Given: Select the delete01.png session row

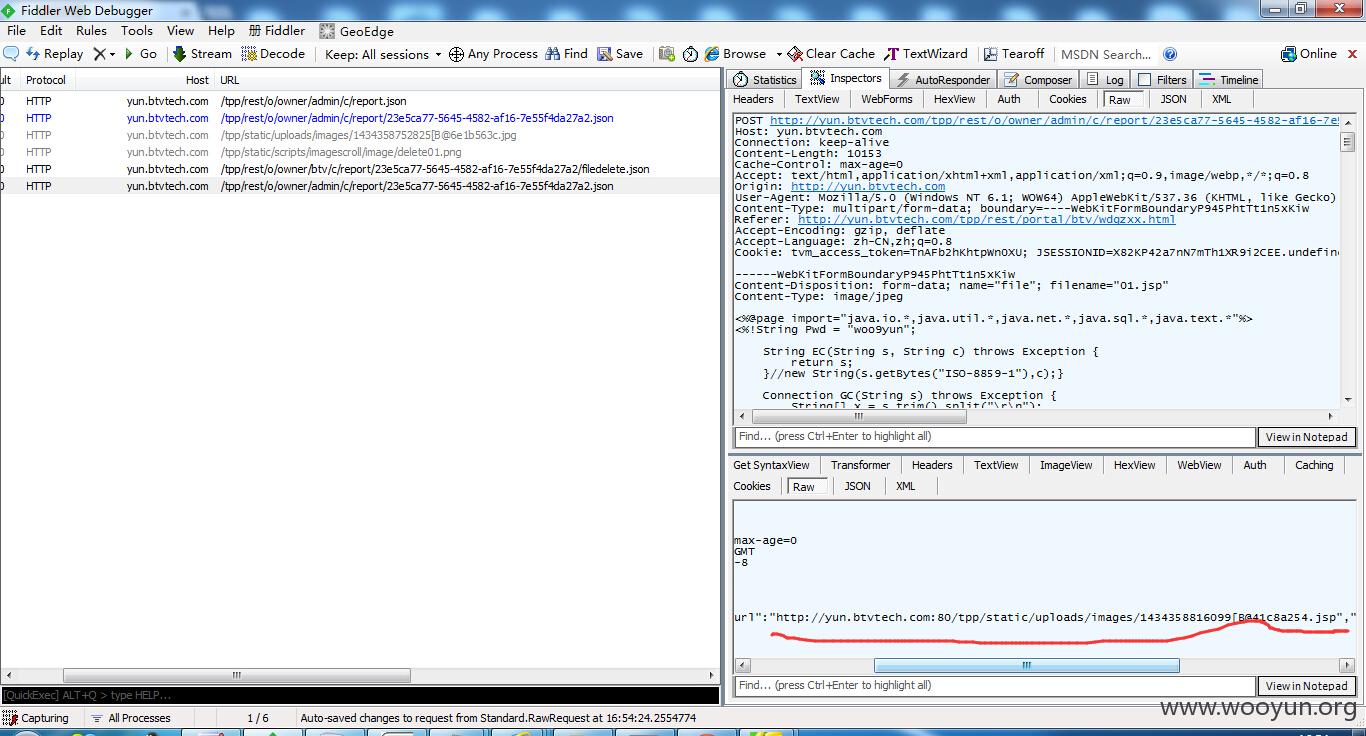Looking at the screenshot, I should 359,152.
